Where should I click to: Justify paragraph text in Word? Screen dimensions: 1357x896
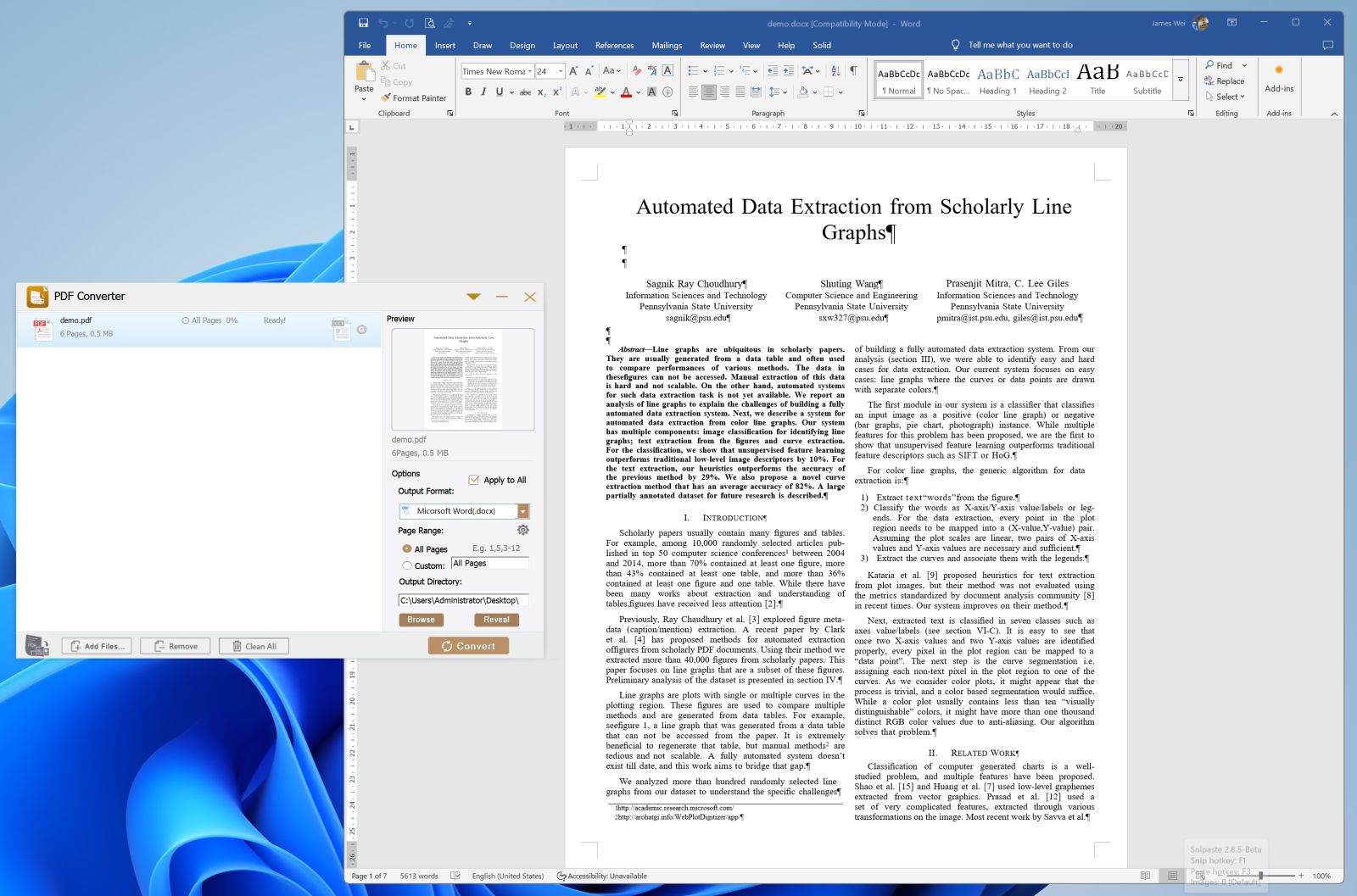coord(740,92)
